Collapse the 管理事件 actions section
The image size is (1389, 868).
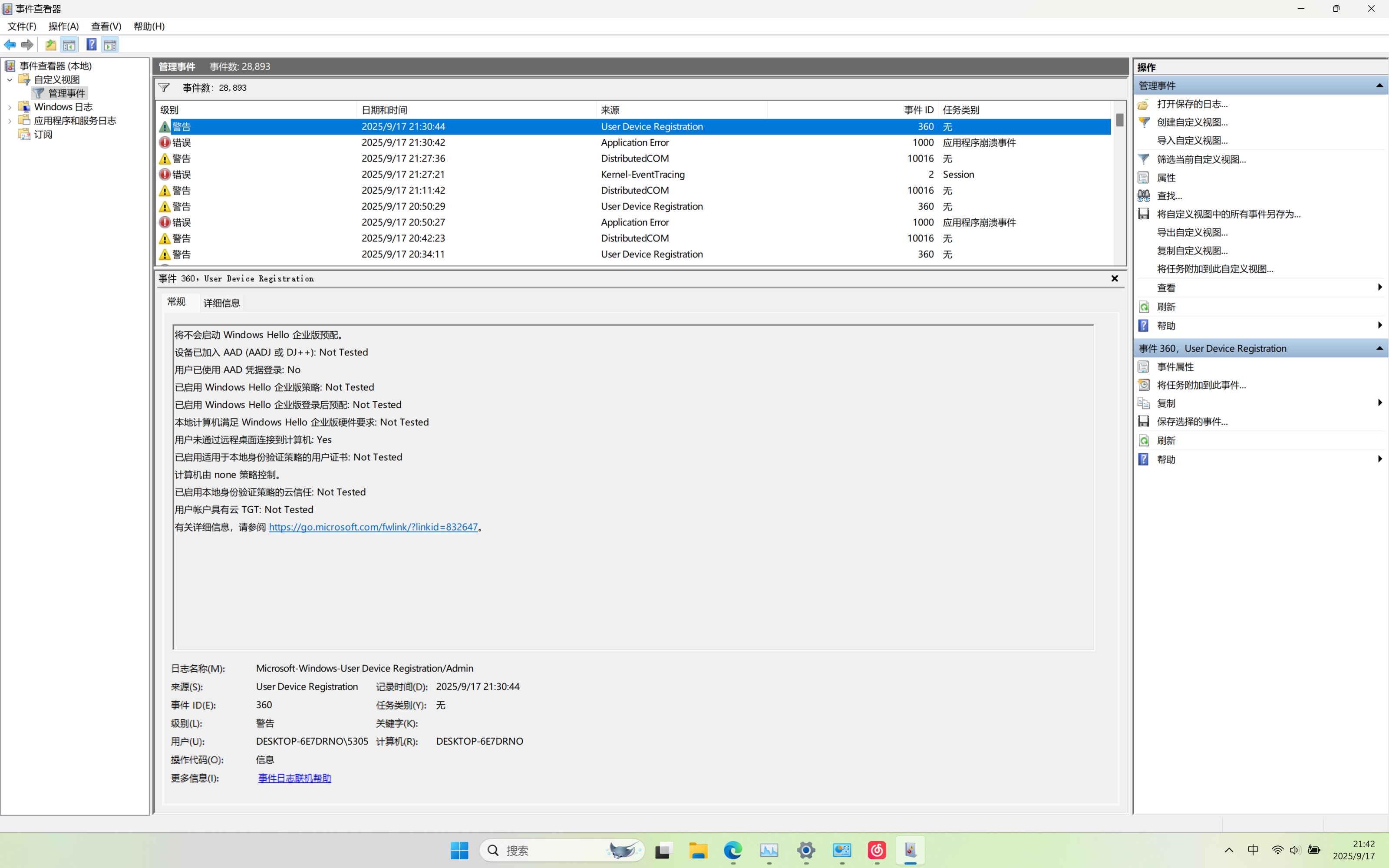click(x=1379, y=86)
